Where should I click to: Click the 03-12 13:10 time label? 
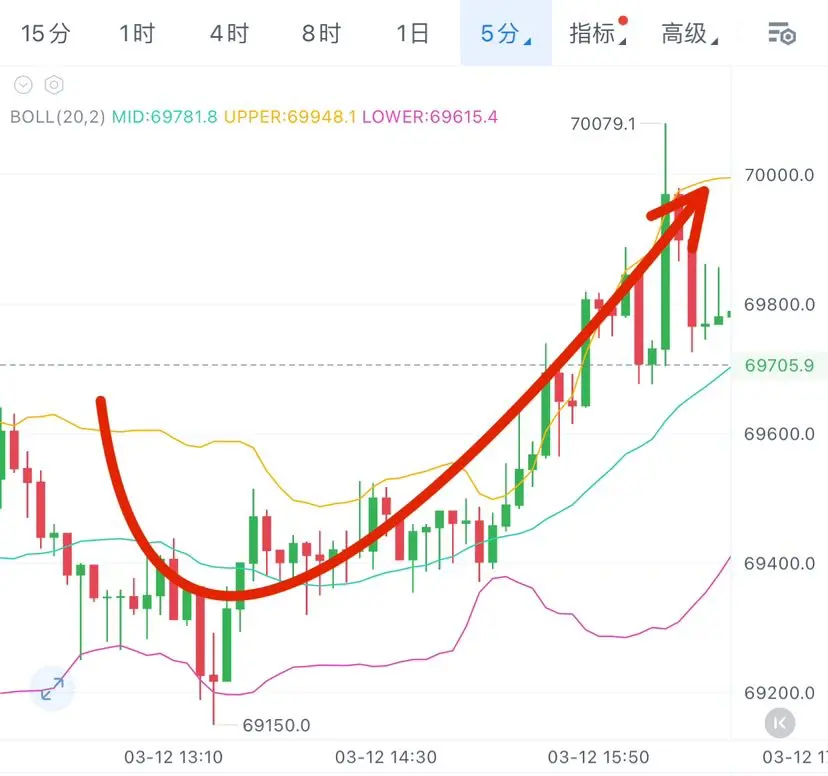click(173, 757)
